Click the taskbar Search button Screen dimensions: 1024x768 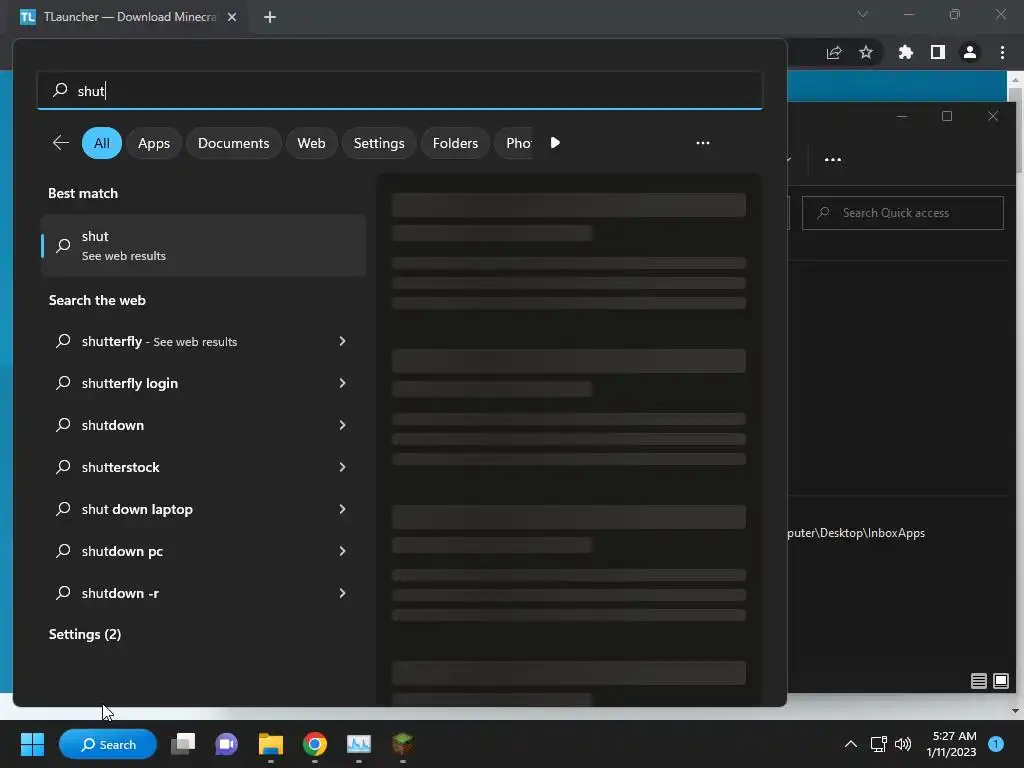(108, 744)
